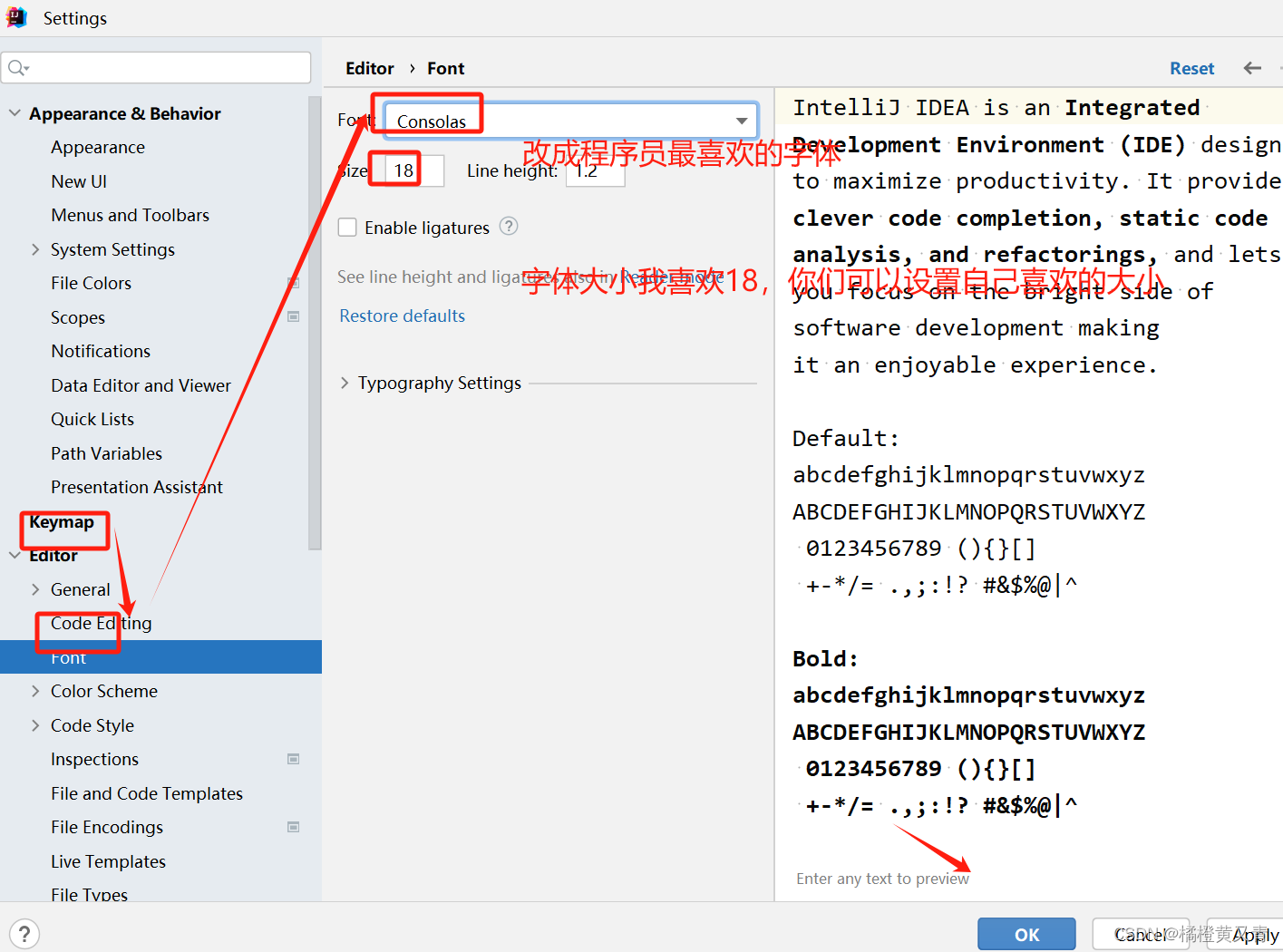This screenshot has height=952, width=1283.
Task: Open the Font dropdown showing Consolas
Action: [x=570, y=121]
